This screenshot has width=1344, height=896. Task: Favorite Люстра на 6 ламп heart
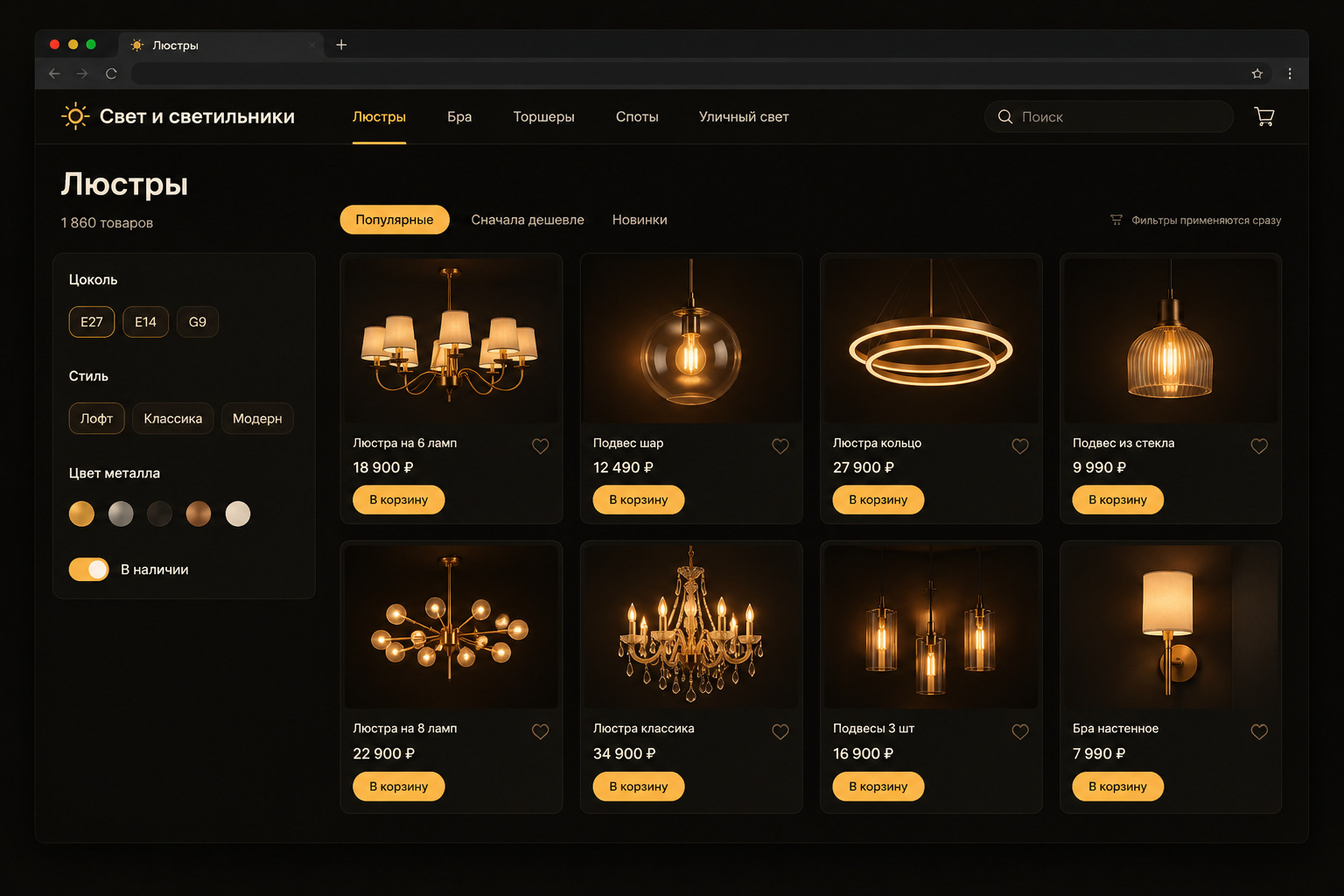point(541,446)
